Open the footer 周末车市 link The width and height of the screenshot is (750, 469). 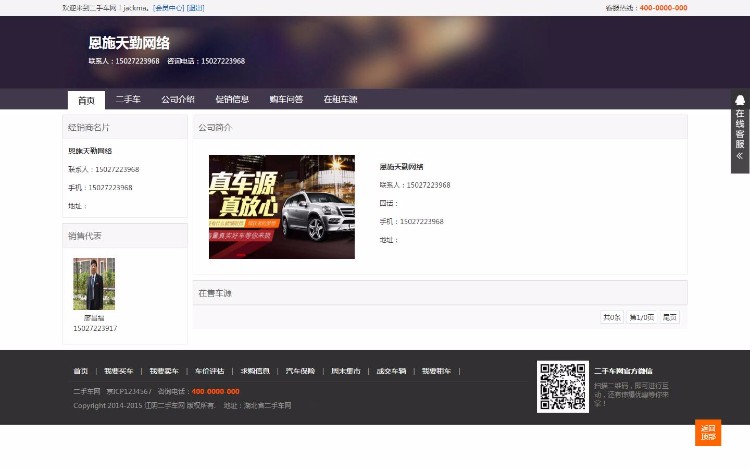346,371
